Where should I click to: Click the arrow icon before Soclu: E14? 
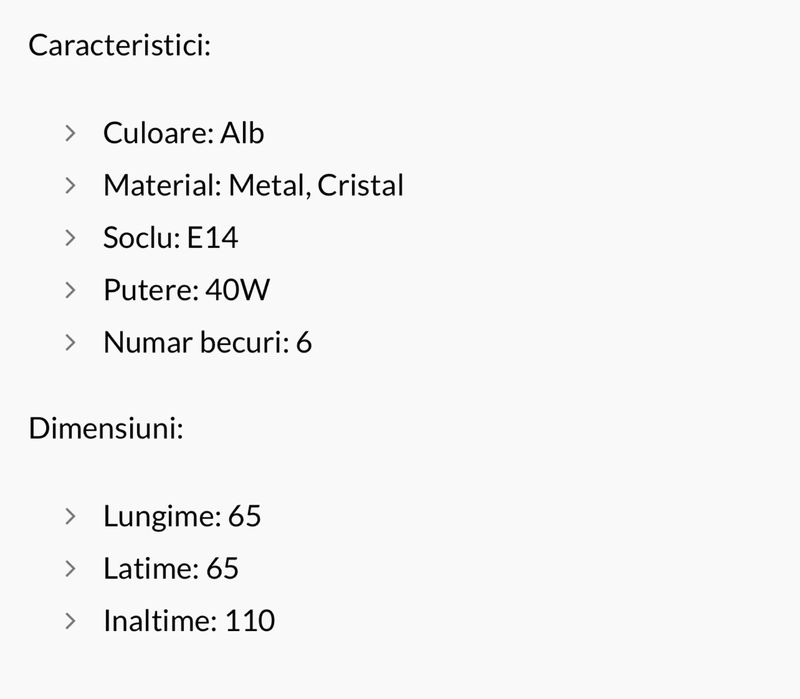[x=69, y=237]
